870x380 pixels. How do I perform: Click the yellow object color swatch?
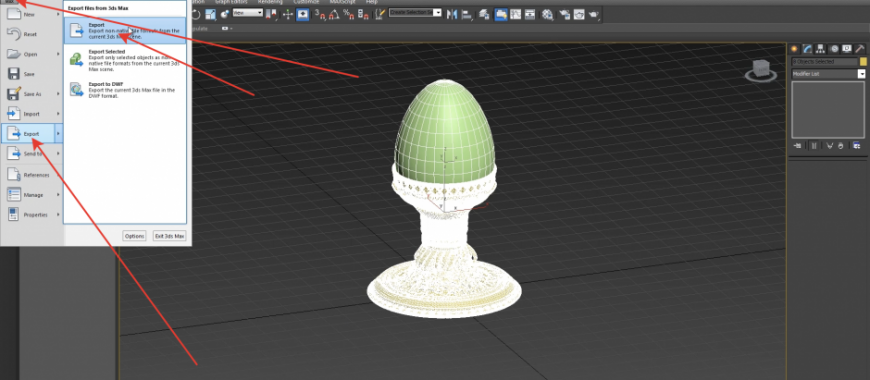863,62
